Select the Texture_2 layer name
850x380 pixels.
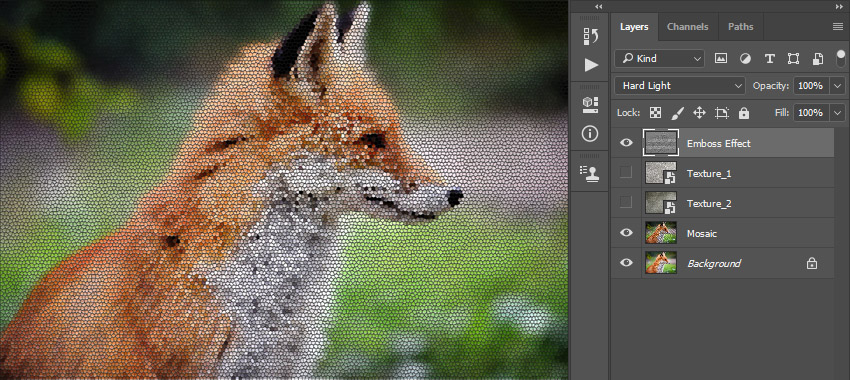coord(709,203)
